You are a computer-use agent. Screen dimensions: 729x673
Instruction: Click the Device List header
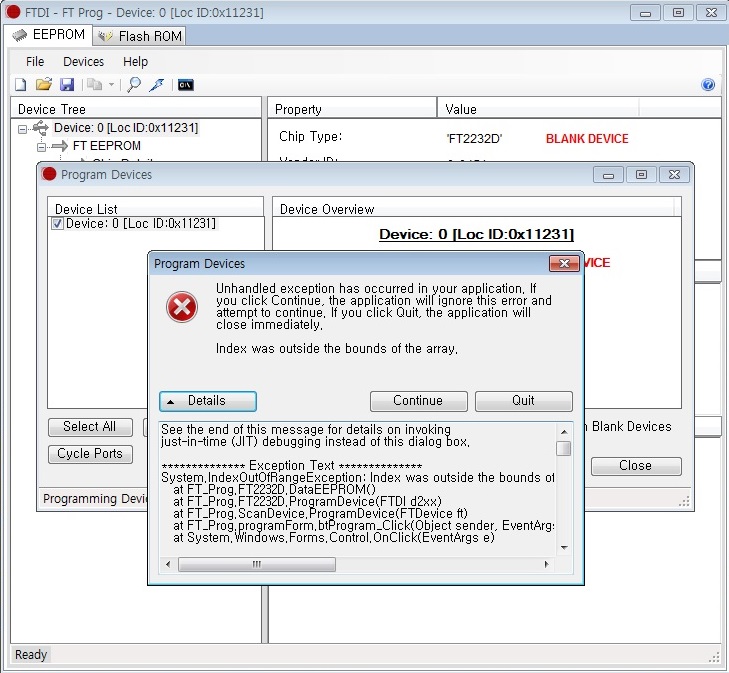(155, 209)
